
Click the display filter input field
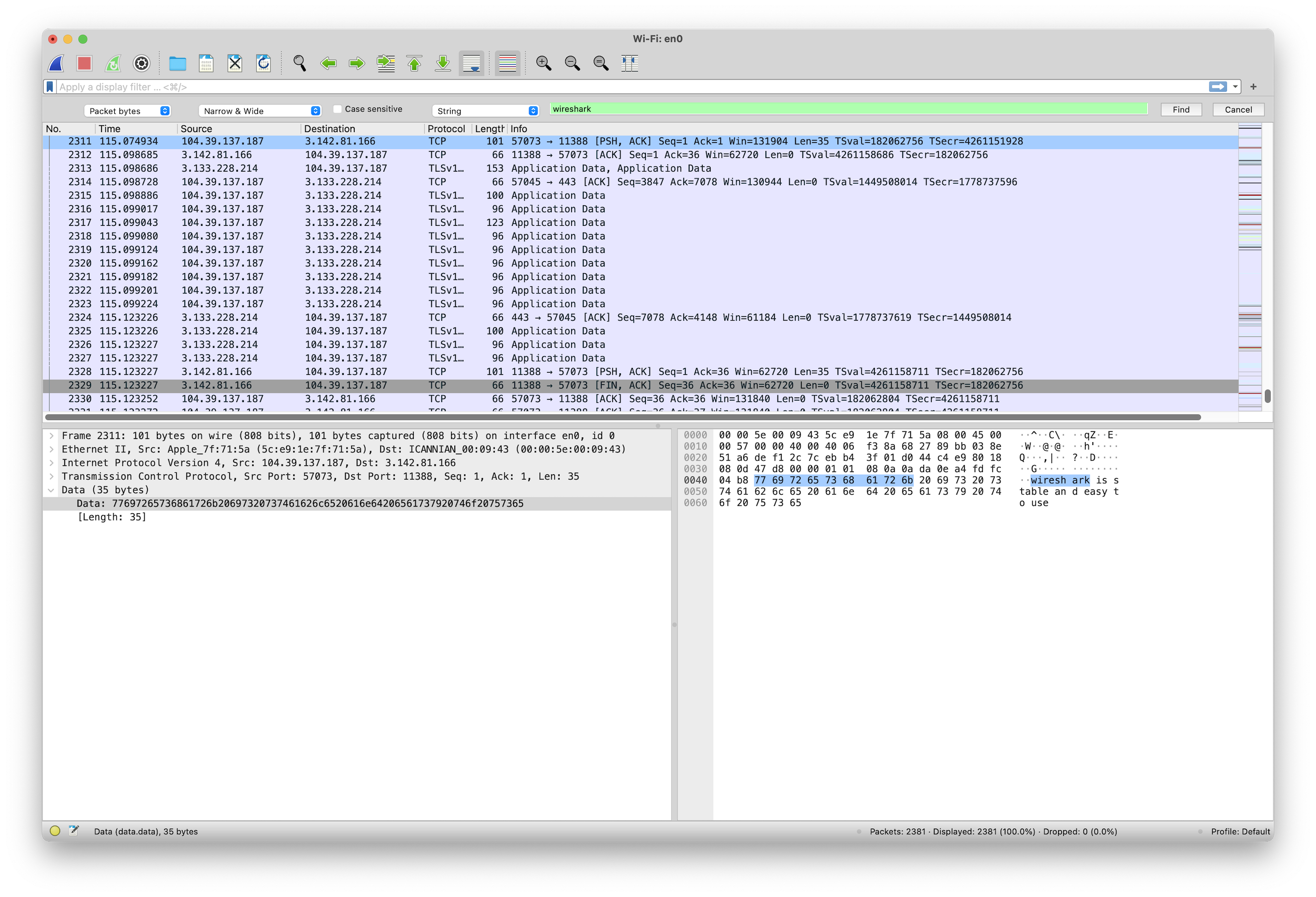click(x=623, y=87)
